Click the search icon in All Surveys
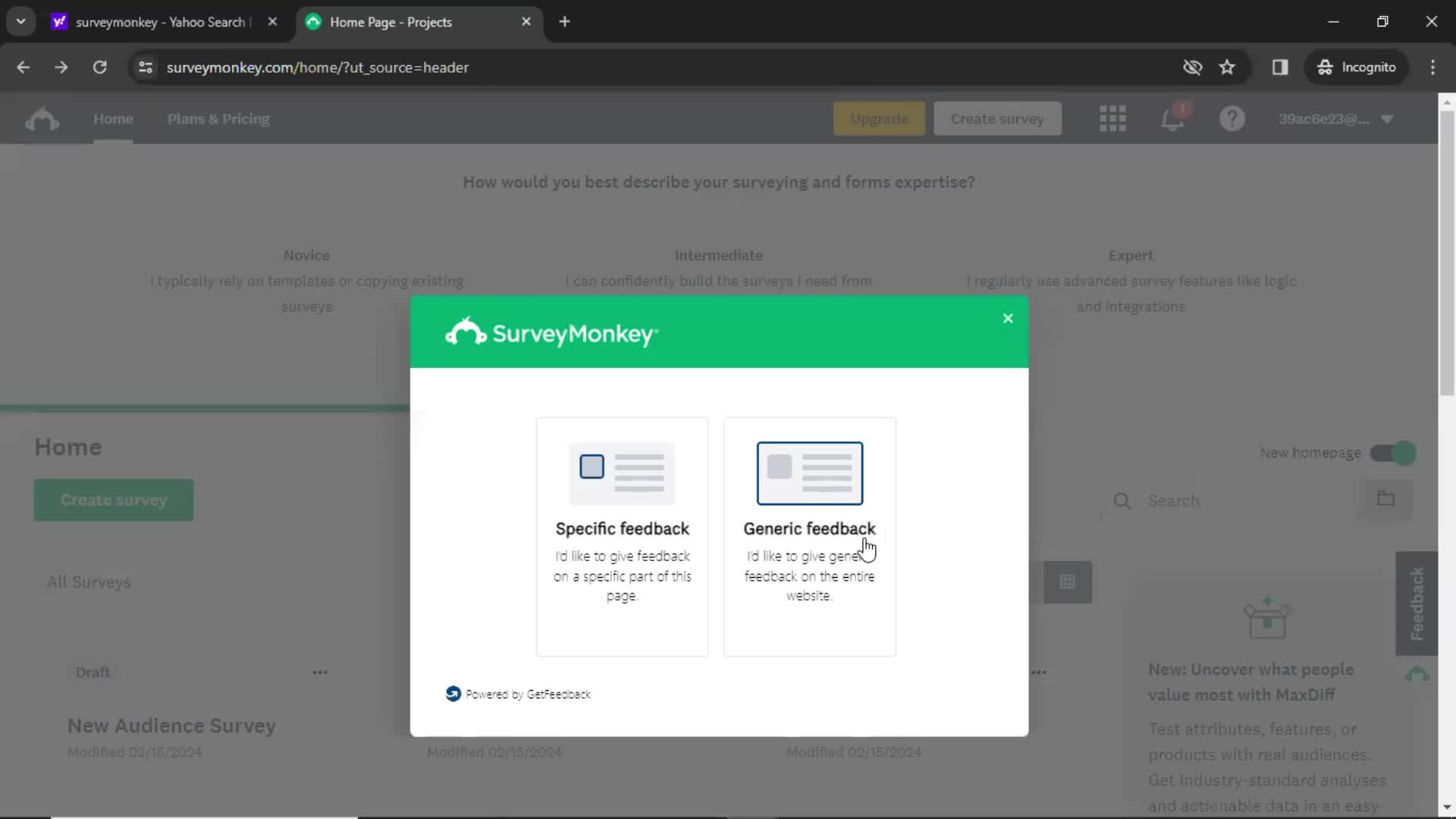This screenshot has height=819, width=1456. [x=1123, y=500]
